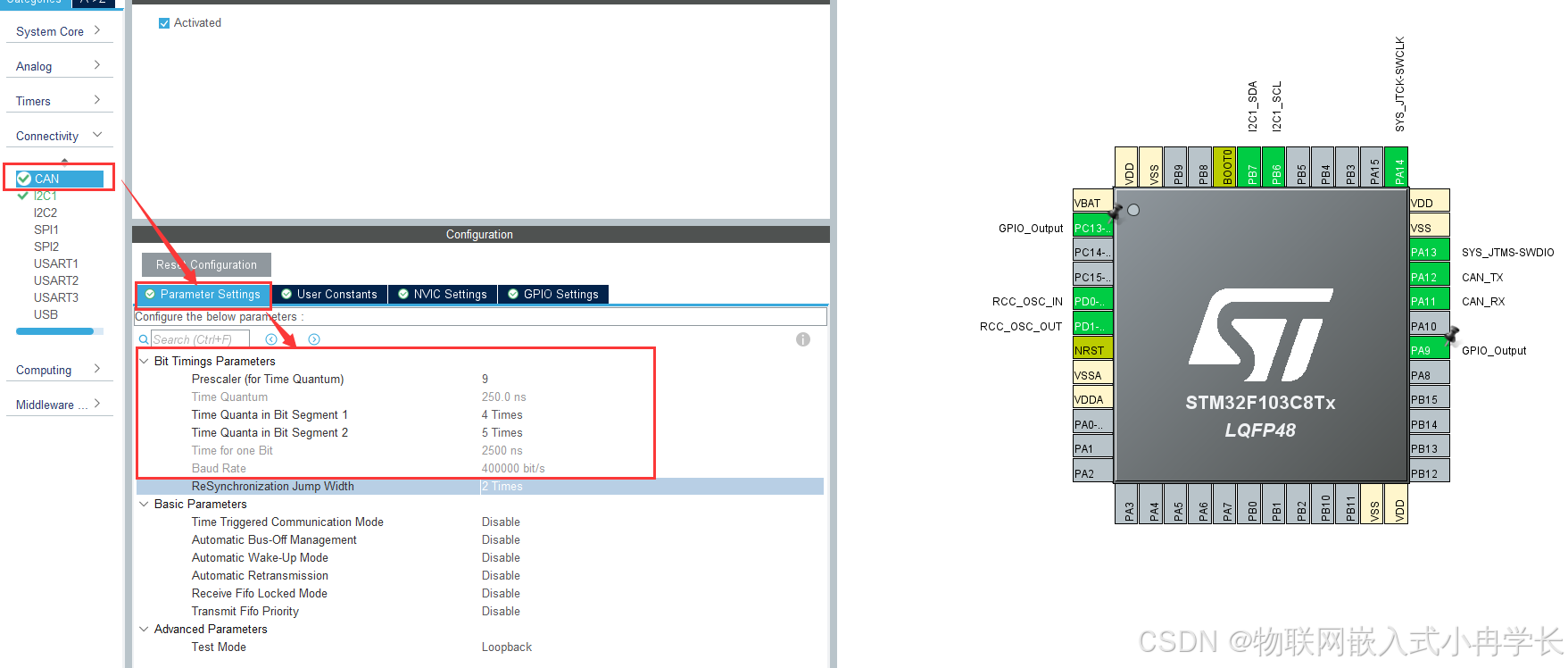The image size is (1568, 668).
Task: Select ReSynchronization Jump Width row
Action: pos(479,486)
